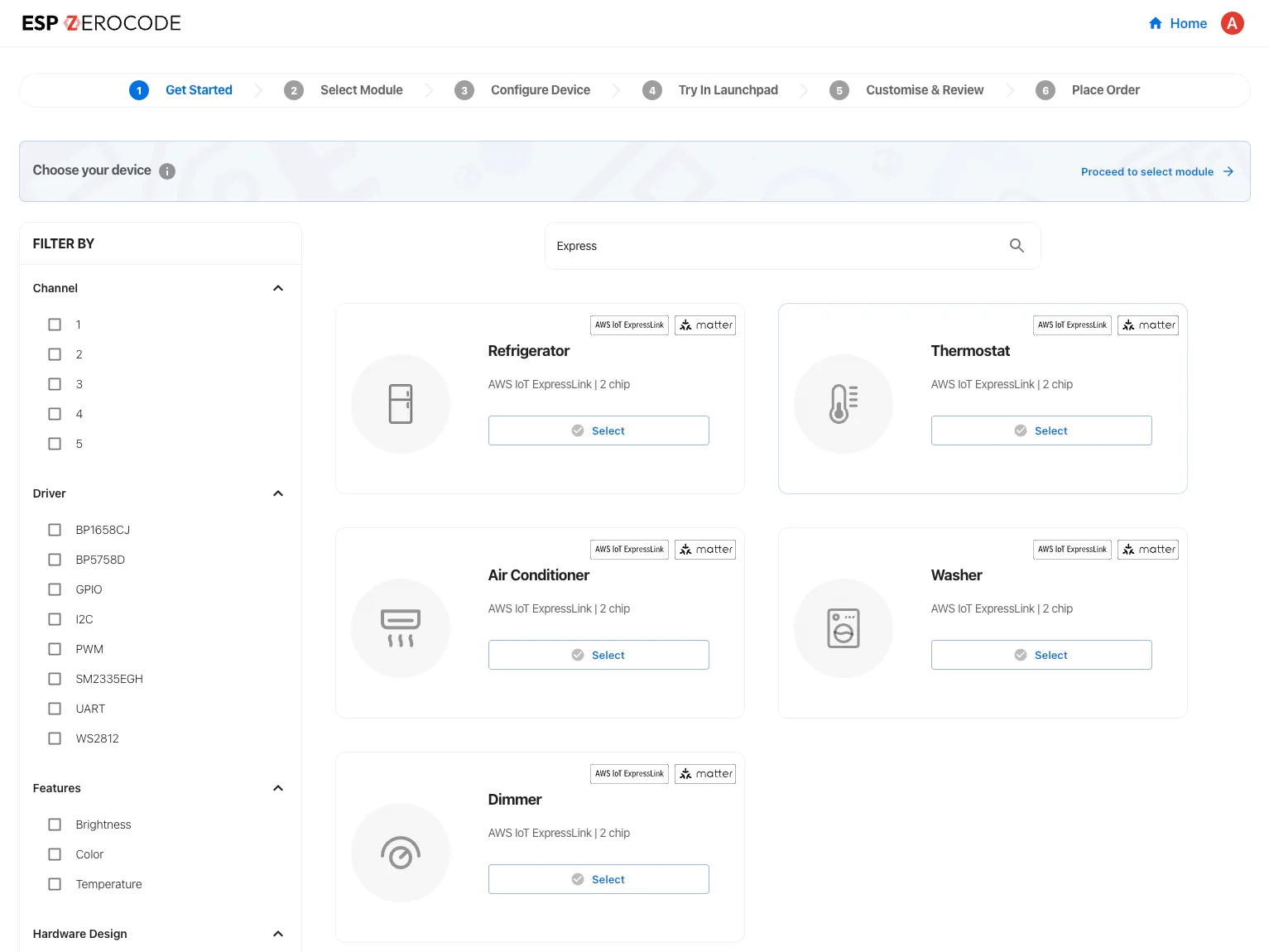Click the Refrigerator device icon
This screenshot has height=952, width=1269.
coord(401,404)
